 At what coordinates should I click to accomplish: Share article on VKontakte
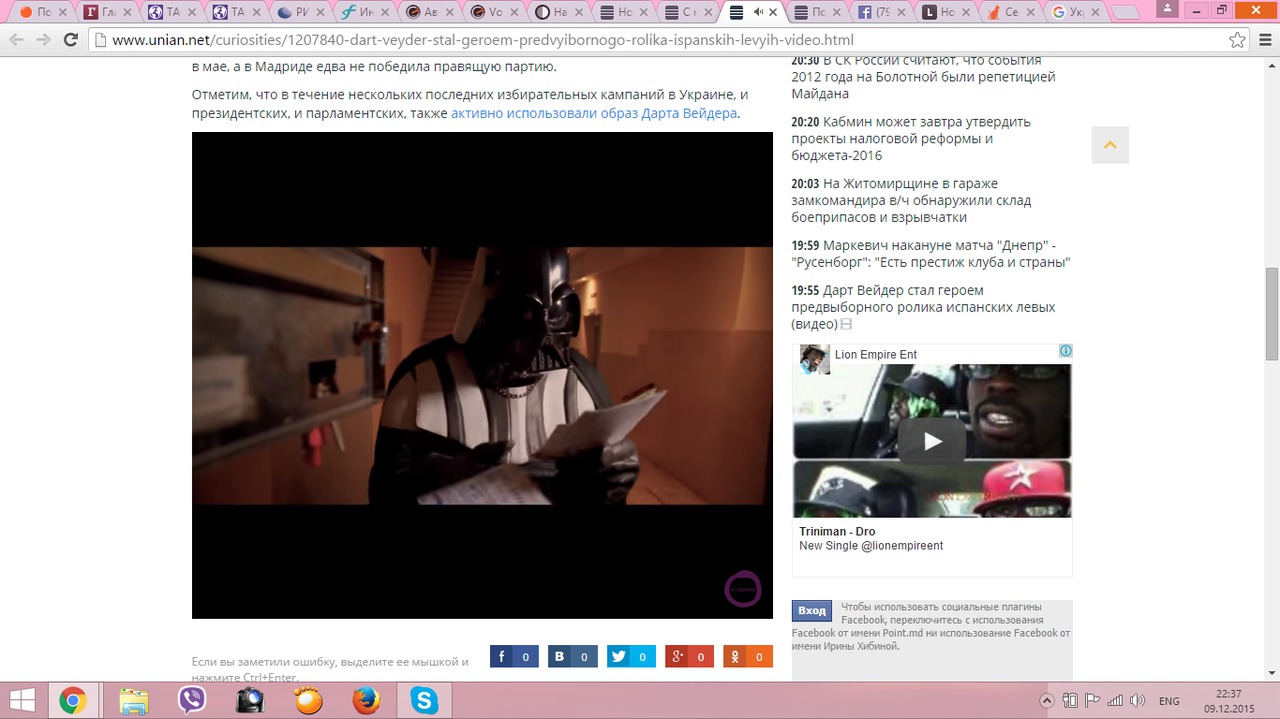point(573,657)
